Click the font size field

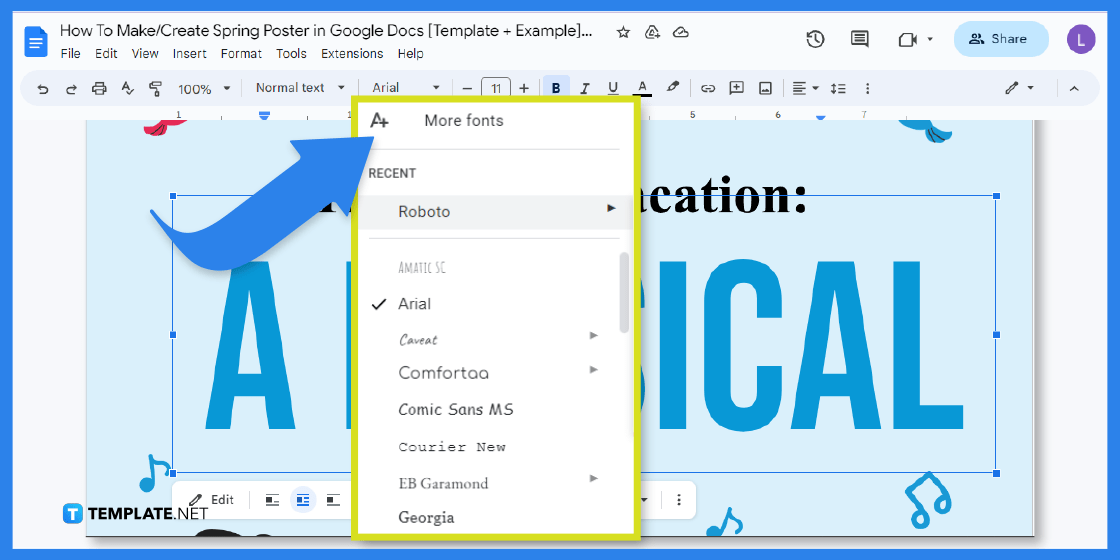click(x=496, y=89)
